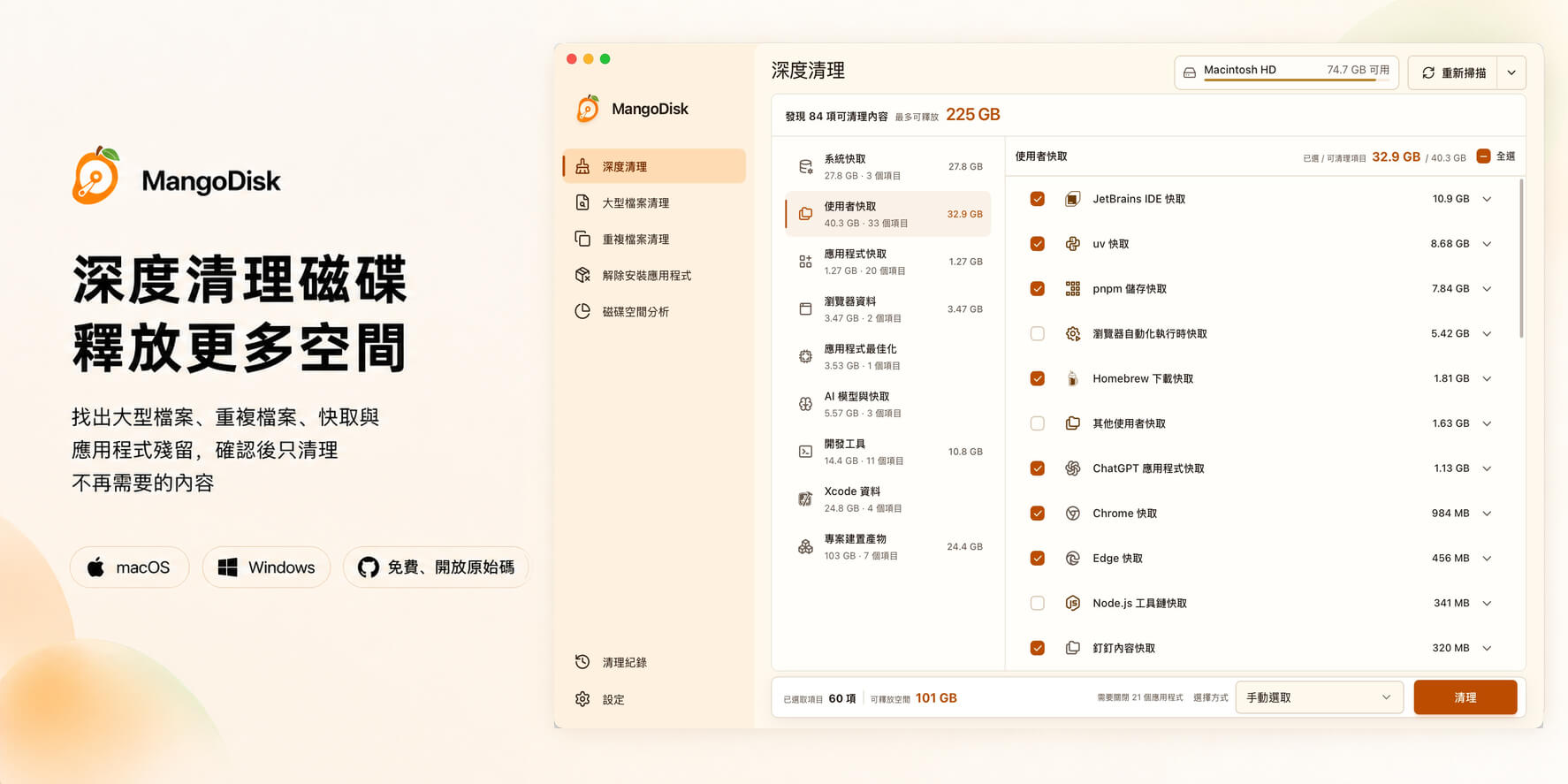
Task: Click the MangoDisk logo in the app sidebar
Action: pyautogui.click(x=588, y=109)
